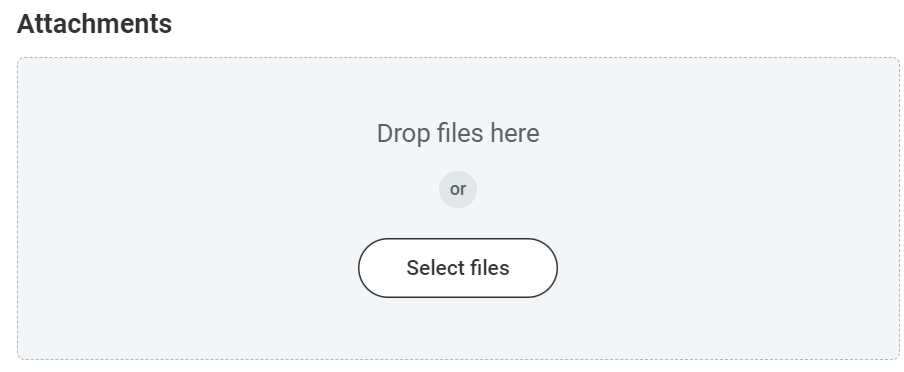
Task: Open the file picker via Select files
Action: [458, 268]
